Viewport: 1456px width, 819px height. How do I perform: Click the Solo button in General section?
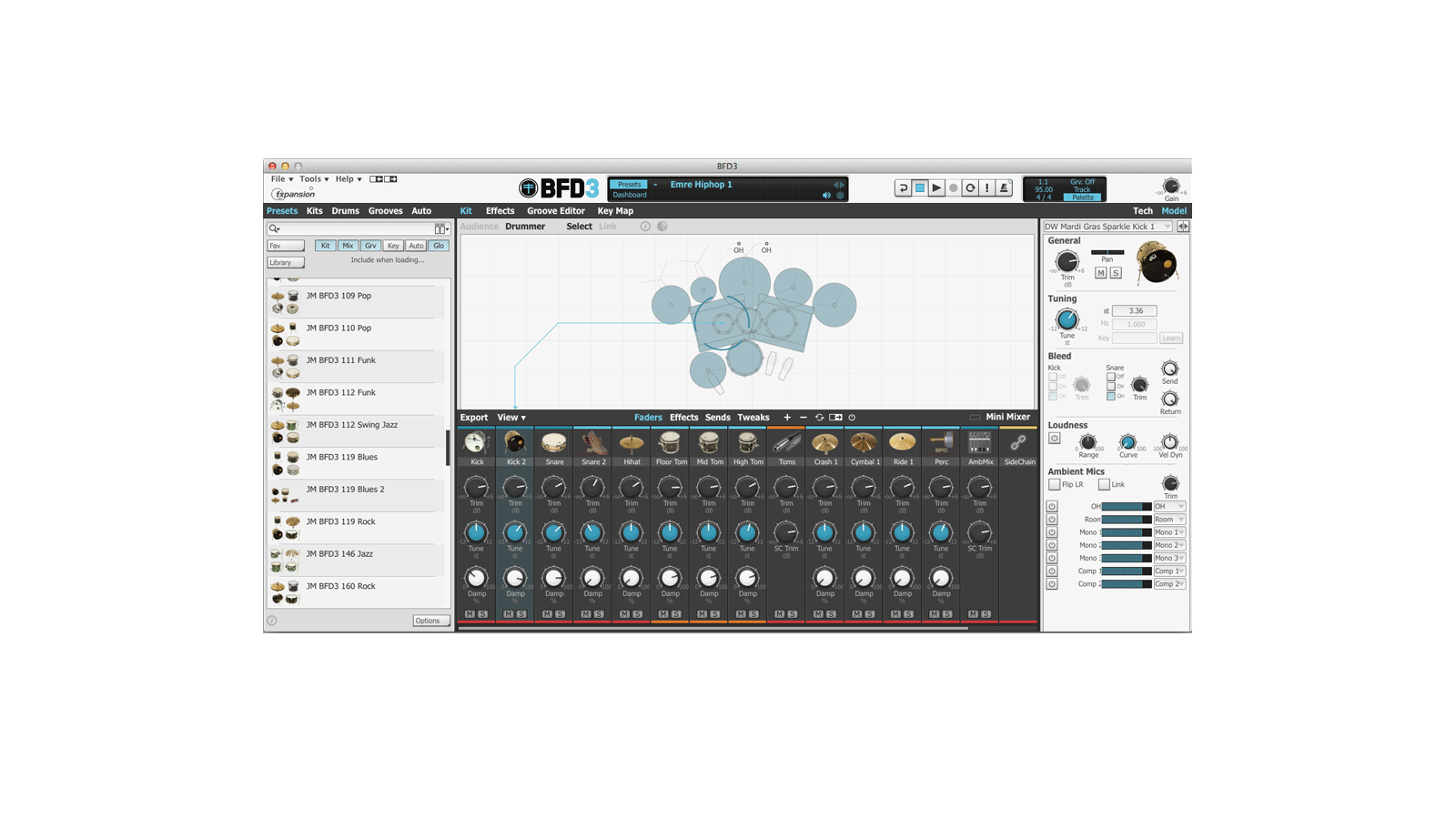pos(1116,273)
